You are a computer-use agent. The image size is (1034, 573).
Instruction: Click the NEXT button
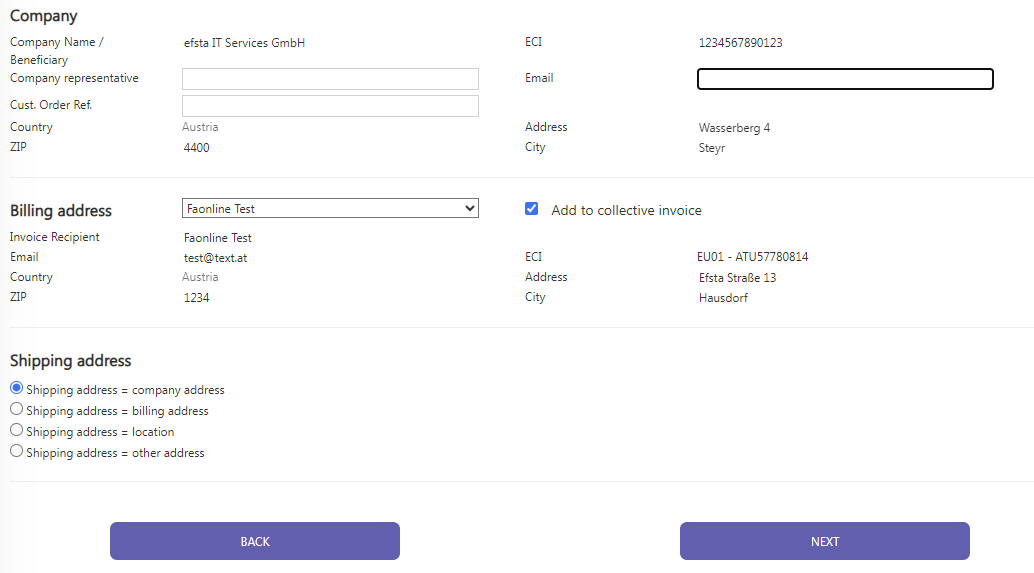825,541
